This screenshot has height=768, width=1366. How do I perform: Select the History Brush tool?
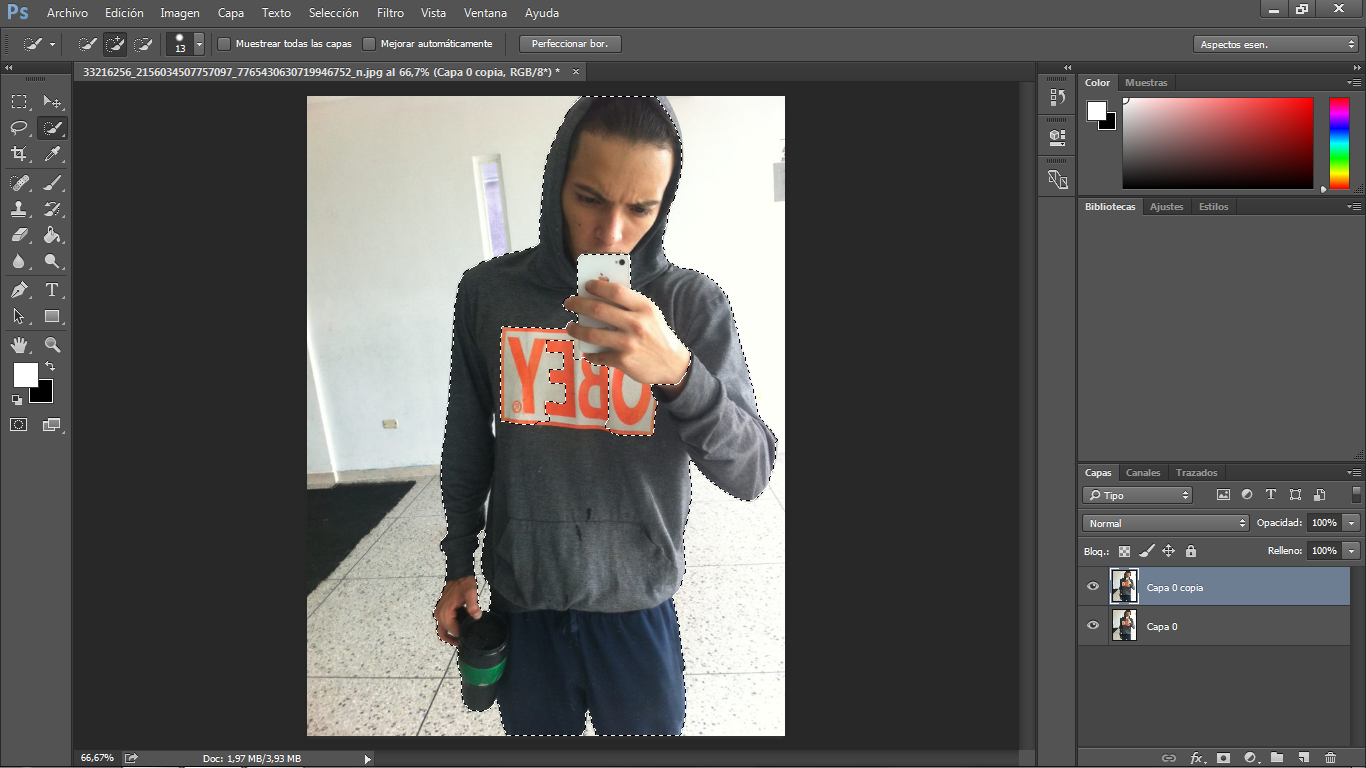pyautogui.click(x=52, y=209)
